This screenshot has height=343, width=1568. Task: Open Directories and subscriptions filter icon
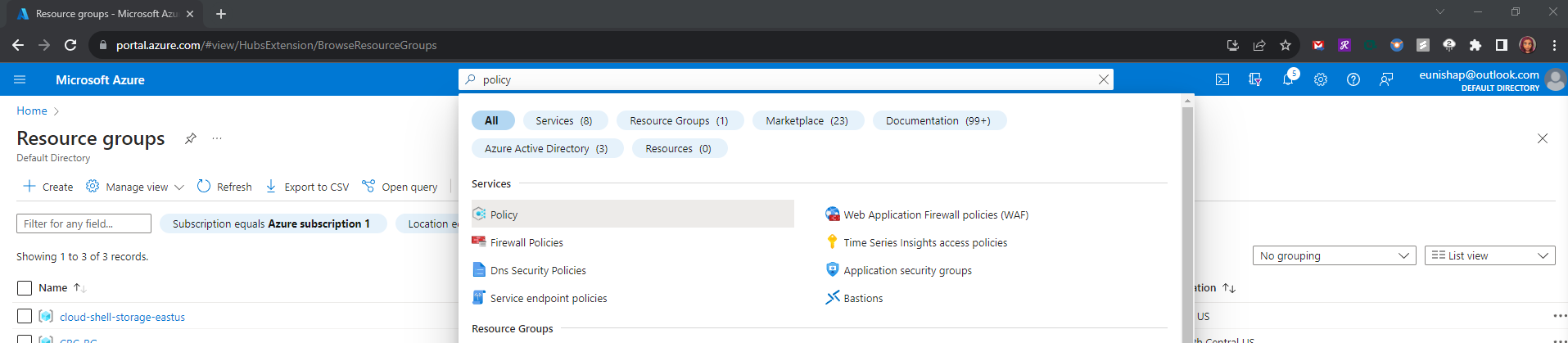pos(1255,79)
